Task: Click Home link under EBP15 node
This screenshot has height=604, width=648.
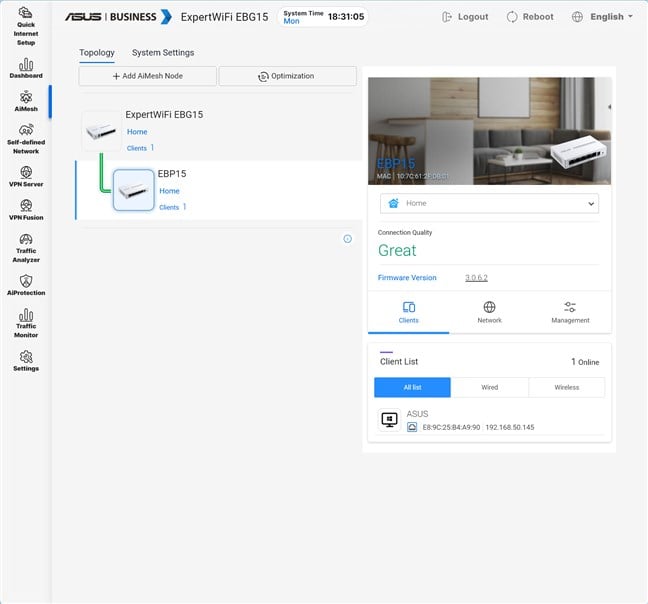Action: pos(169,191)
